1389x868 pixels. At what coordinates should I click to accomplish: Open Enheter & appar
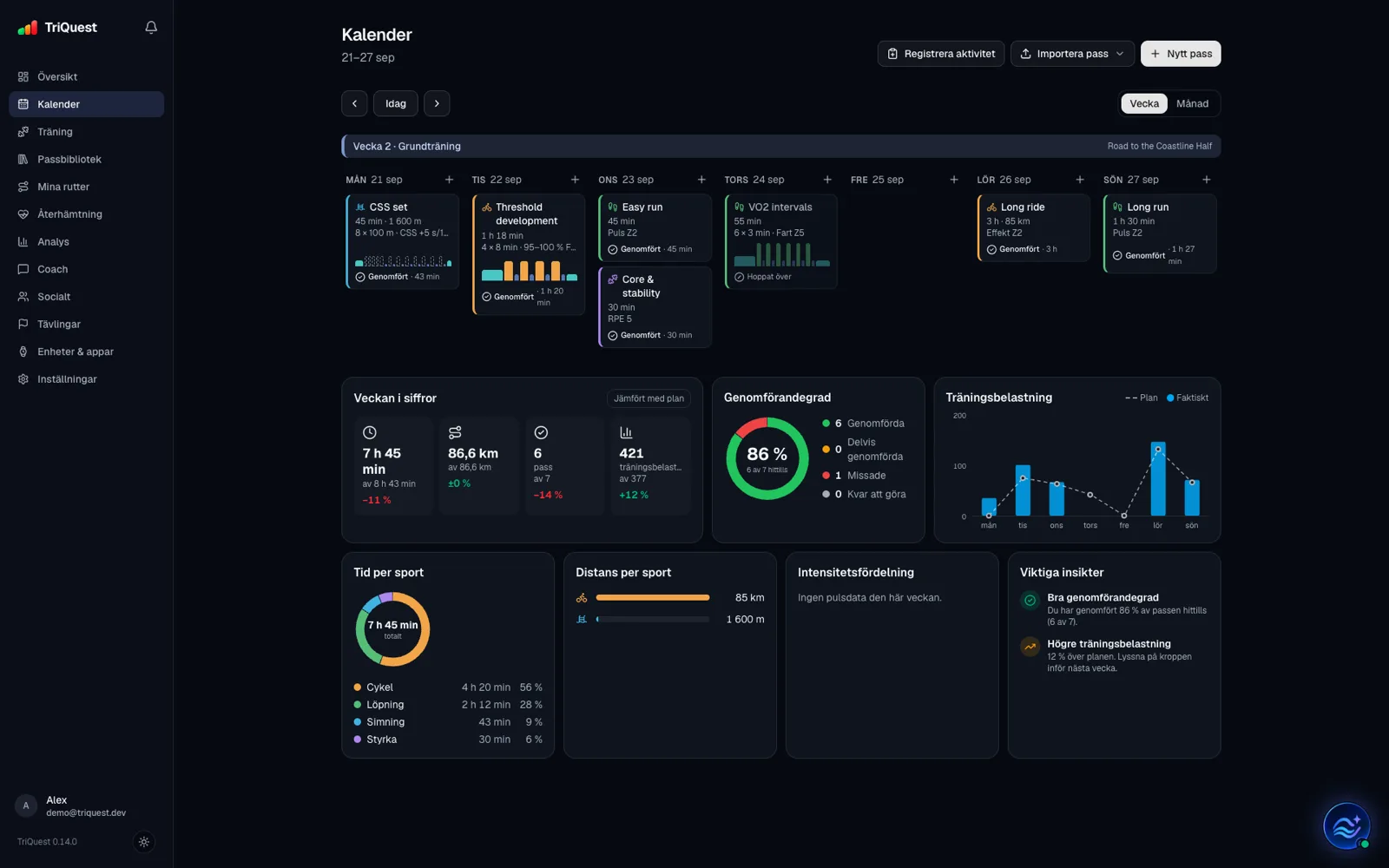point(86,352)
